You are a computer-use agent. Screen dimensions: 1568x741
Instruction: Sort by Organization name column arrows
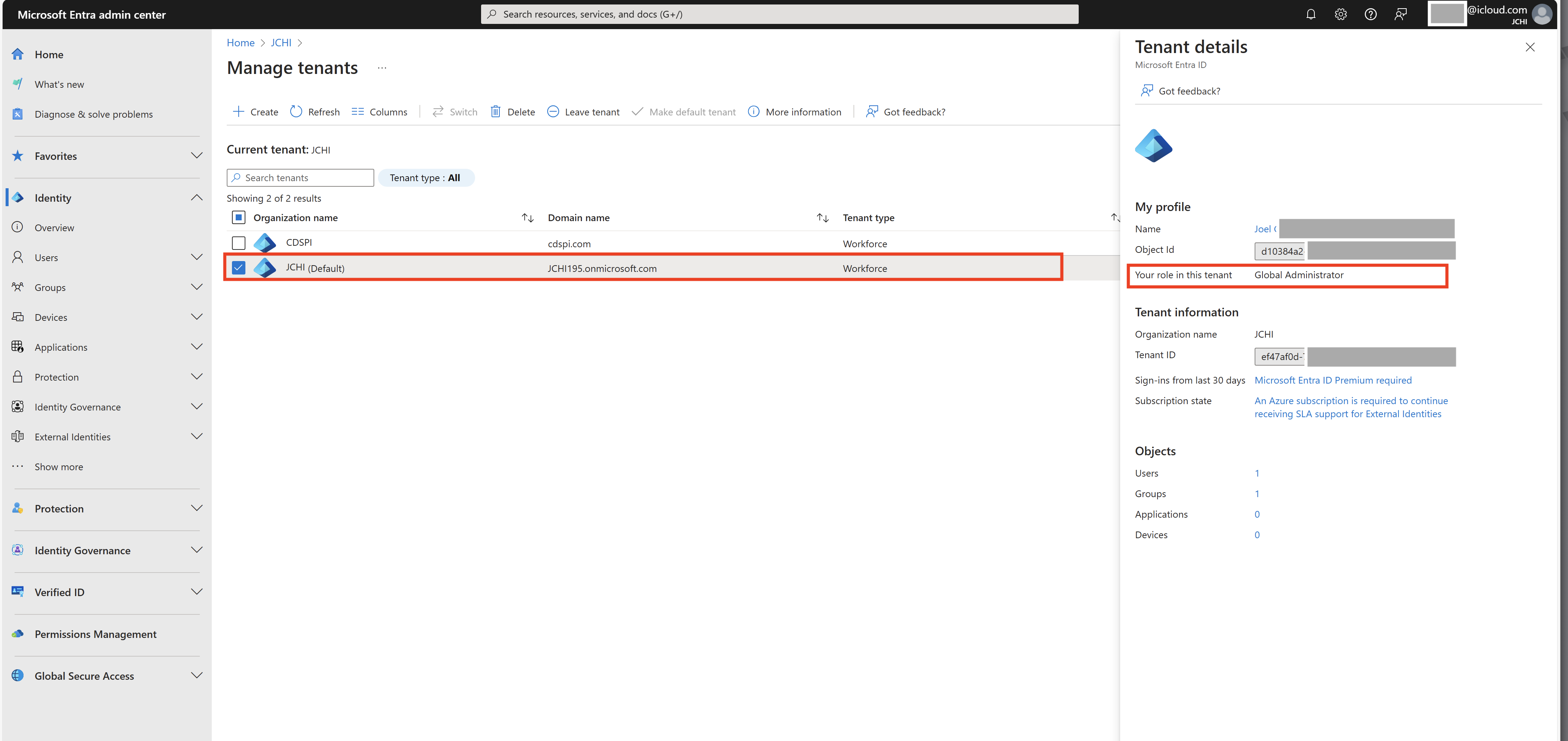(x=527, y=217)
